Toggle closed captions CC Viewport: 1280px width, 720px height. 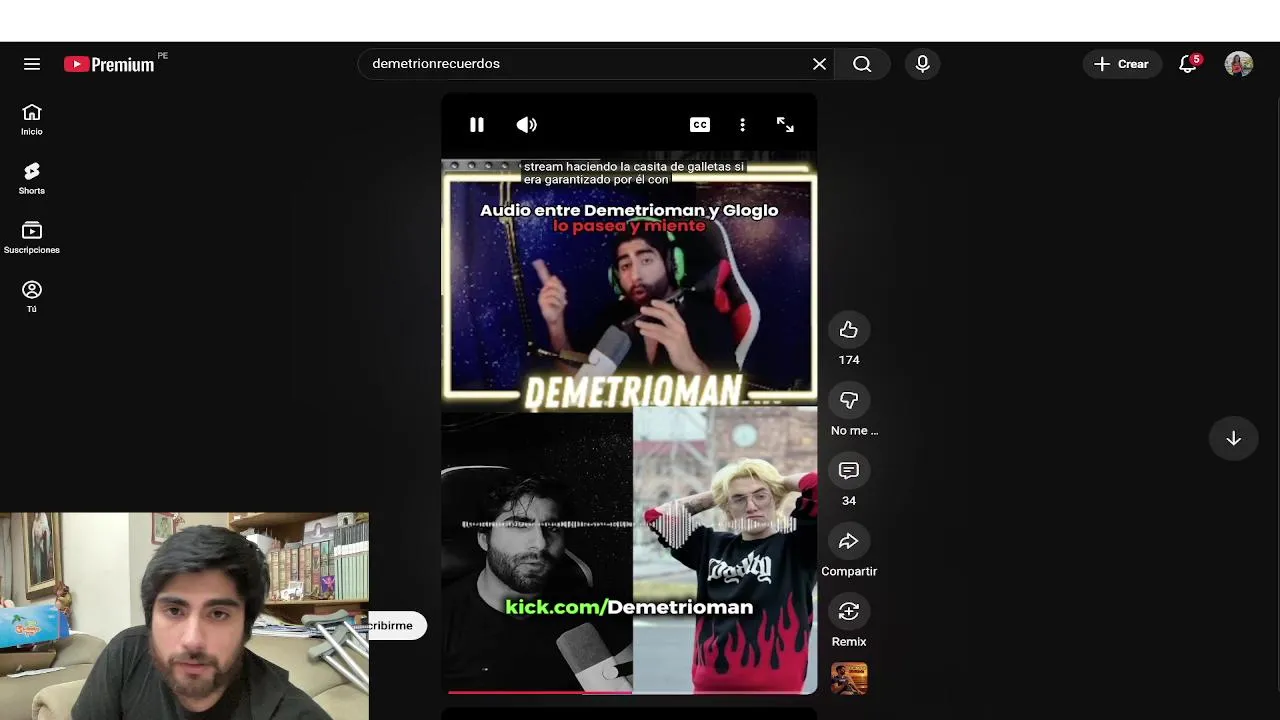700,125
